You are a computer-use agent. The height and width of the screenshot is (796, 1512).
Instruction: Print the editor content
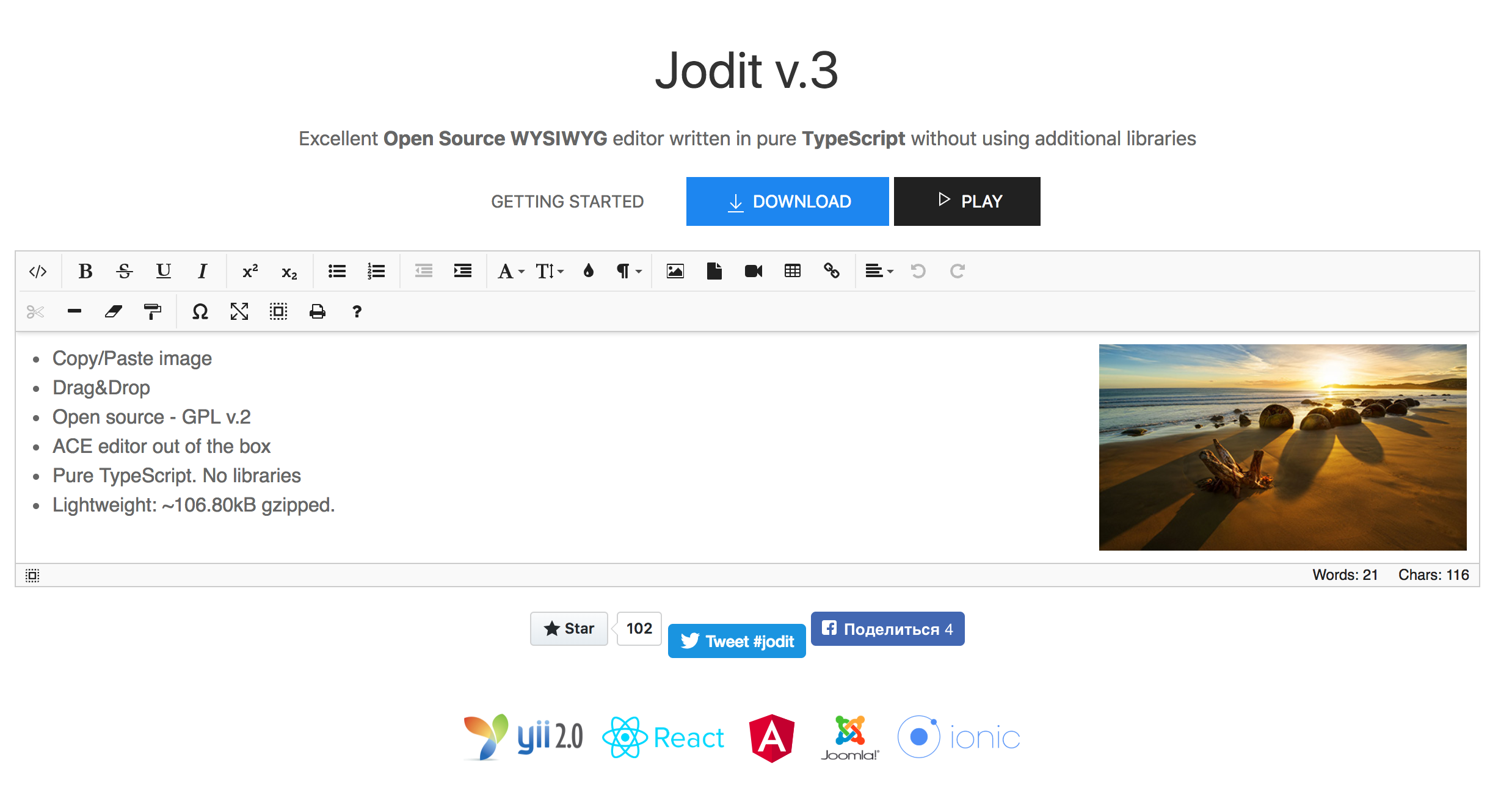pyautogui.click(x=318, y=312)
